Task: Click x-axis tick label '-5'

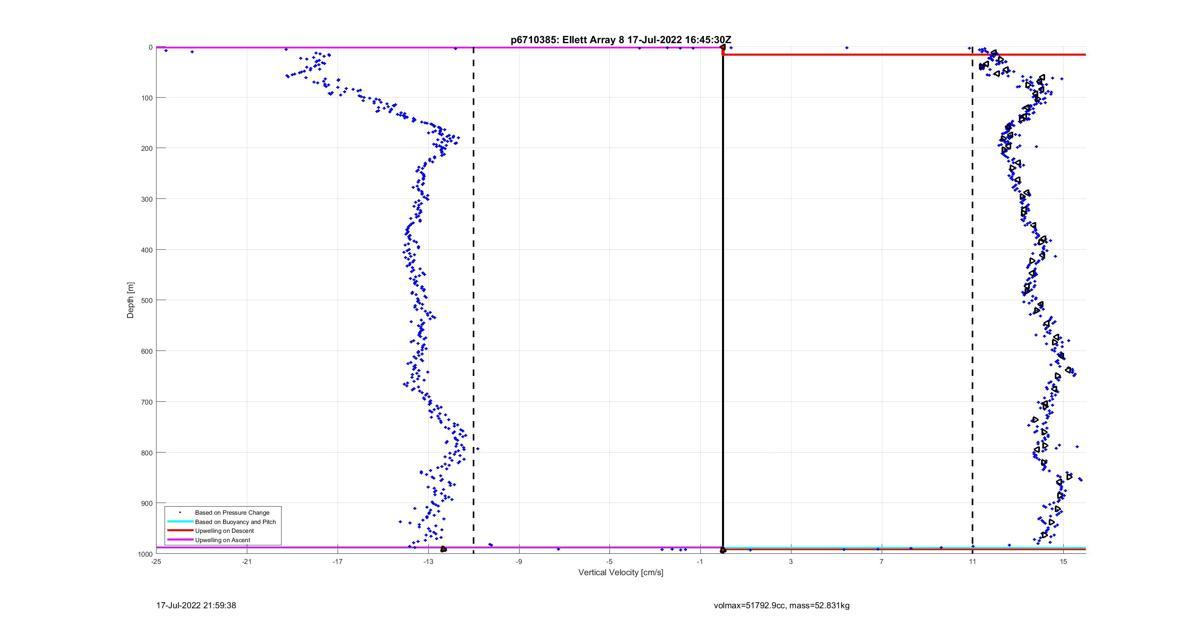Action: click(609, 562)
